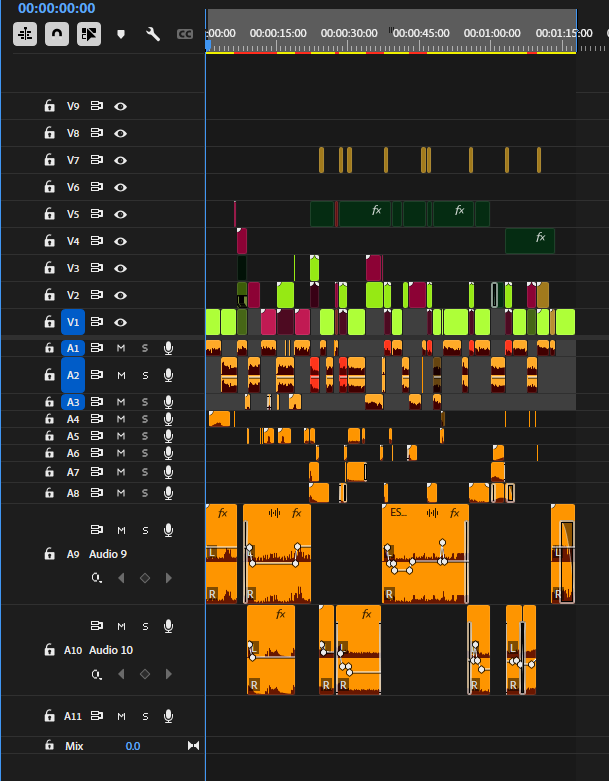609x781 pixels.
Task: Solo track A7
Action: click(145, 472)
